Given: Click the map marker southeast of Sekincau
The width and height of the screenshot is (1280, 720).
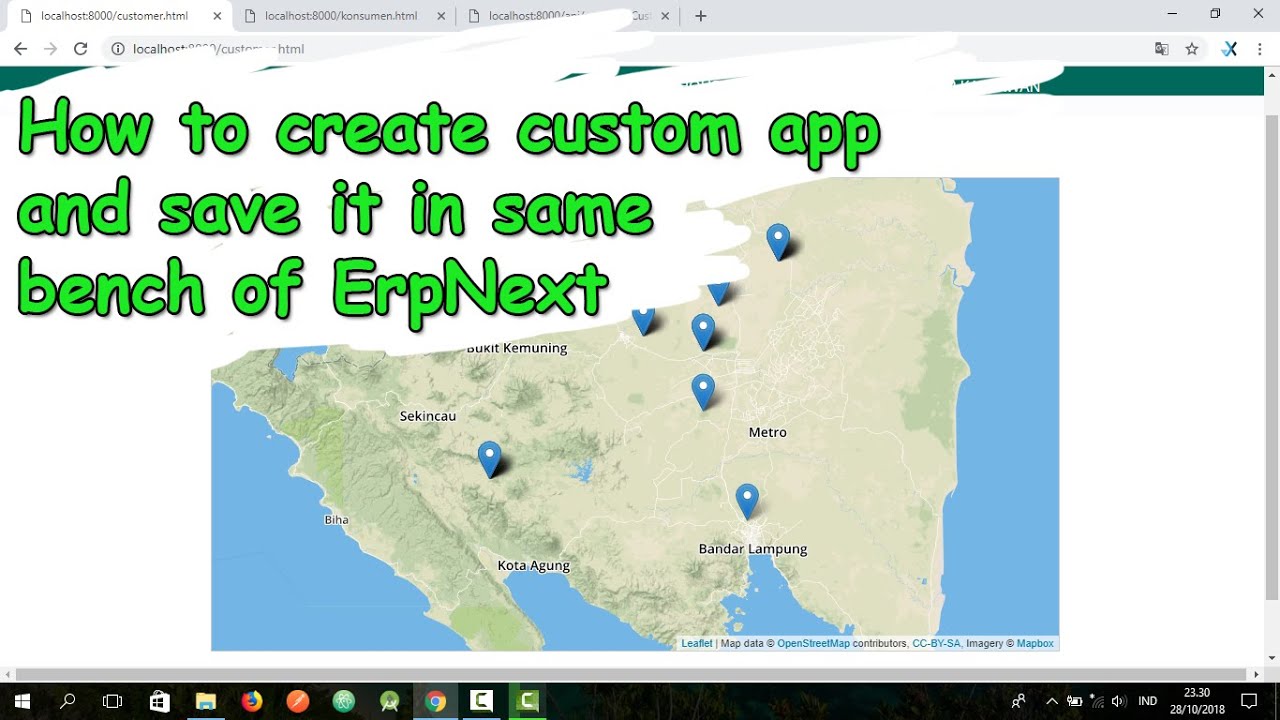Looking at the screenshot, I should 489,460.
